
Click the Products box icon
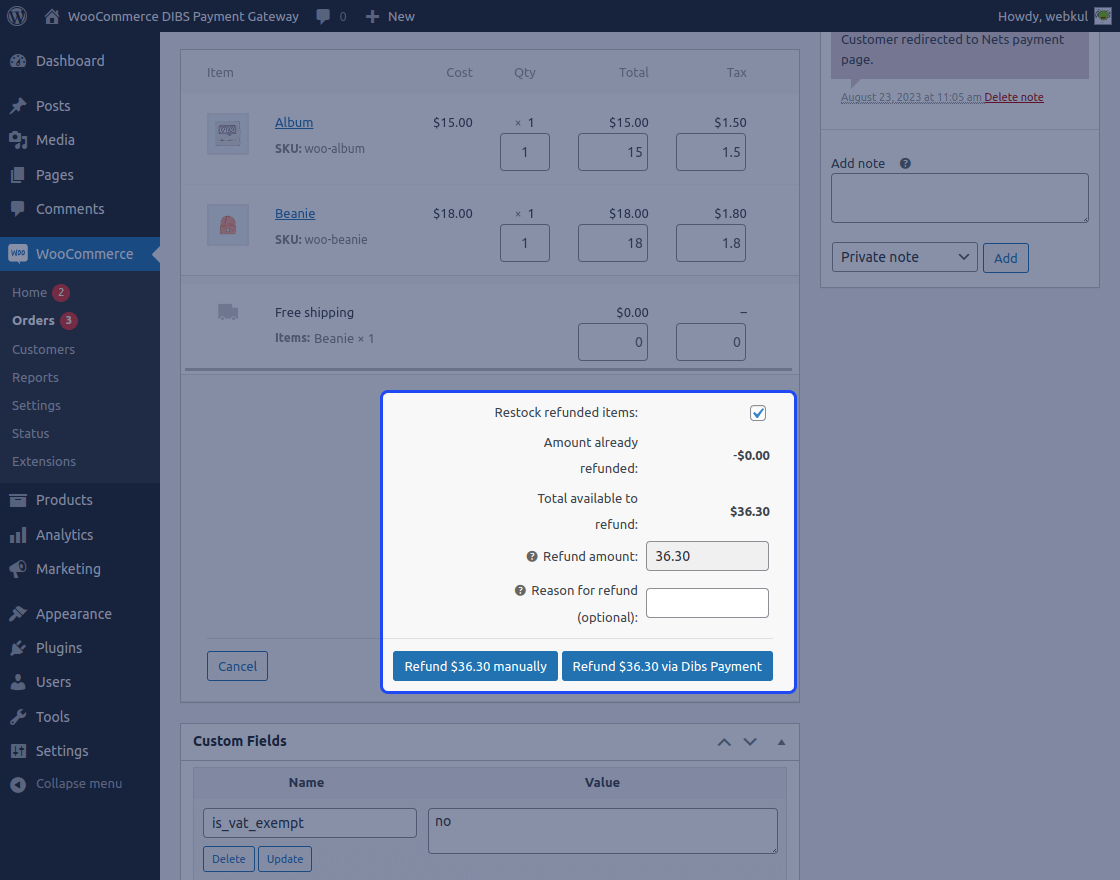19,500
